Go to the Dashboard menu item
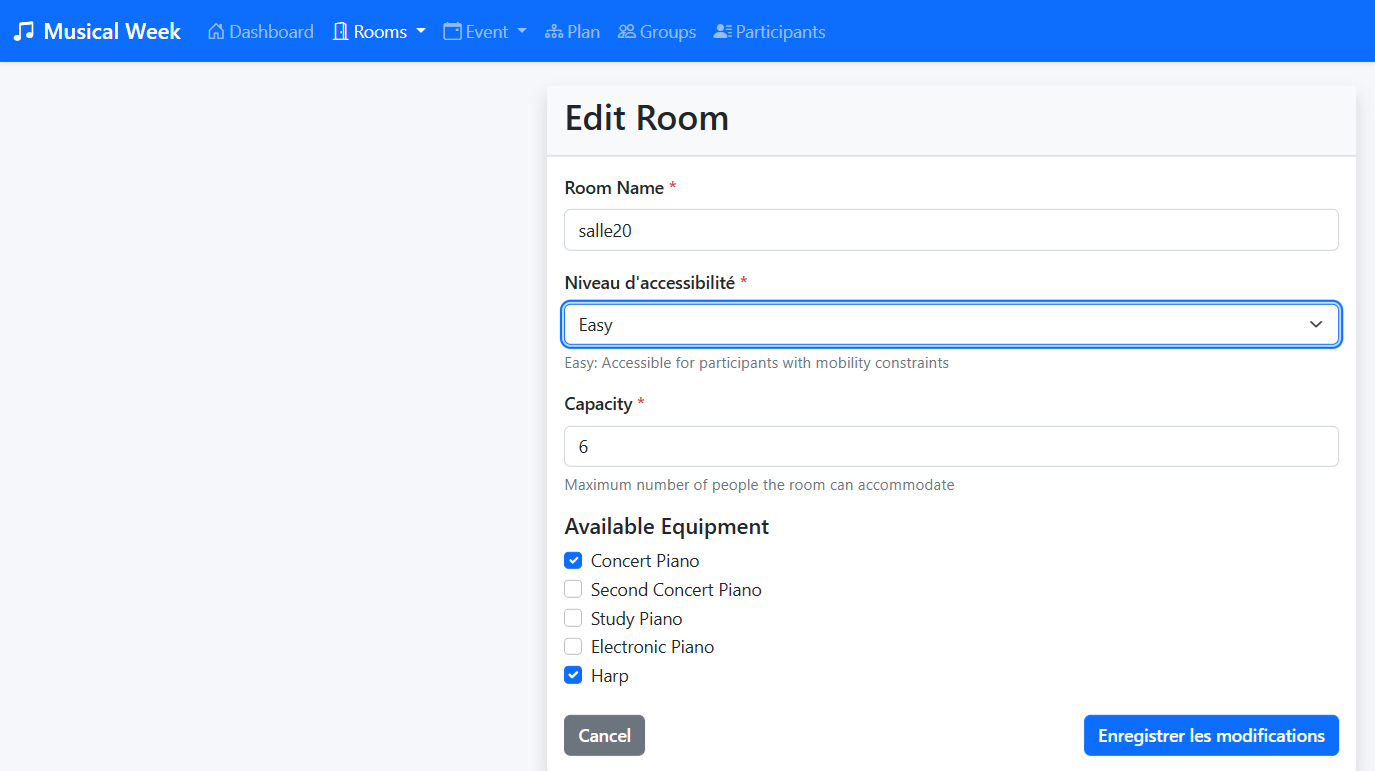 click(260, 31)
